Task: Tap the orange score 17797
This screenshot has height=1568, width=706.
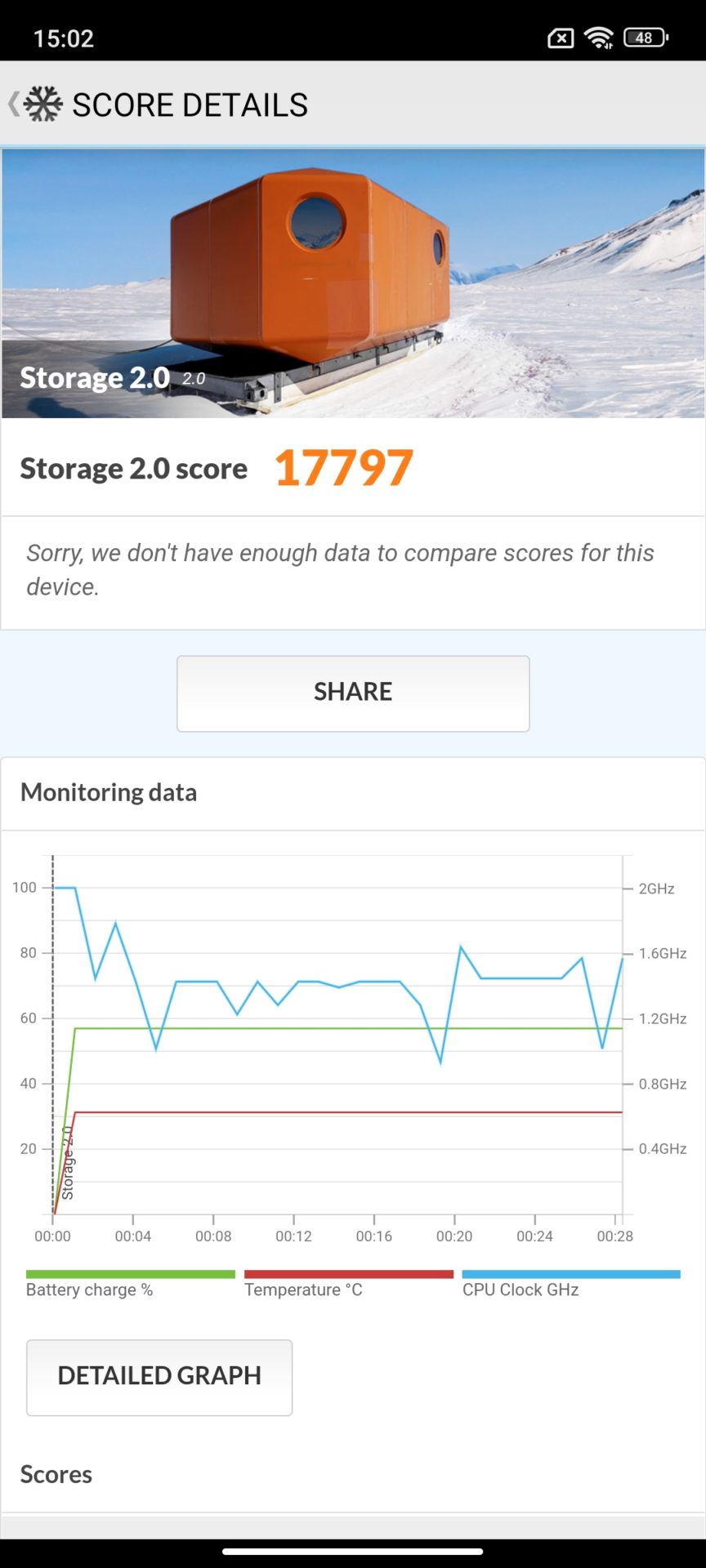Action: [x=343, y=469]
